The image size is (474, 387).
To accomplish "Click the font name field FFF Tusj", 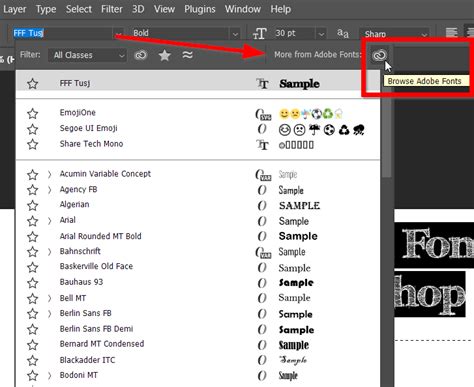I will tap(62, 33).
